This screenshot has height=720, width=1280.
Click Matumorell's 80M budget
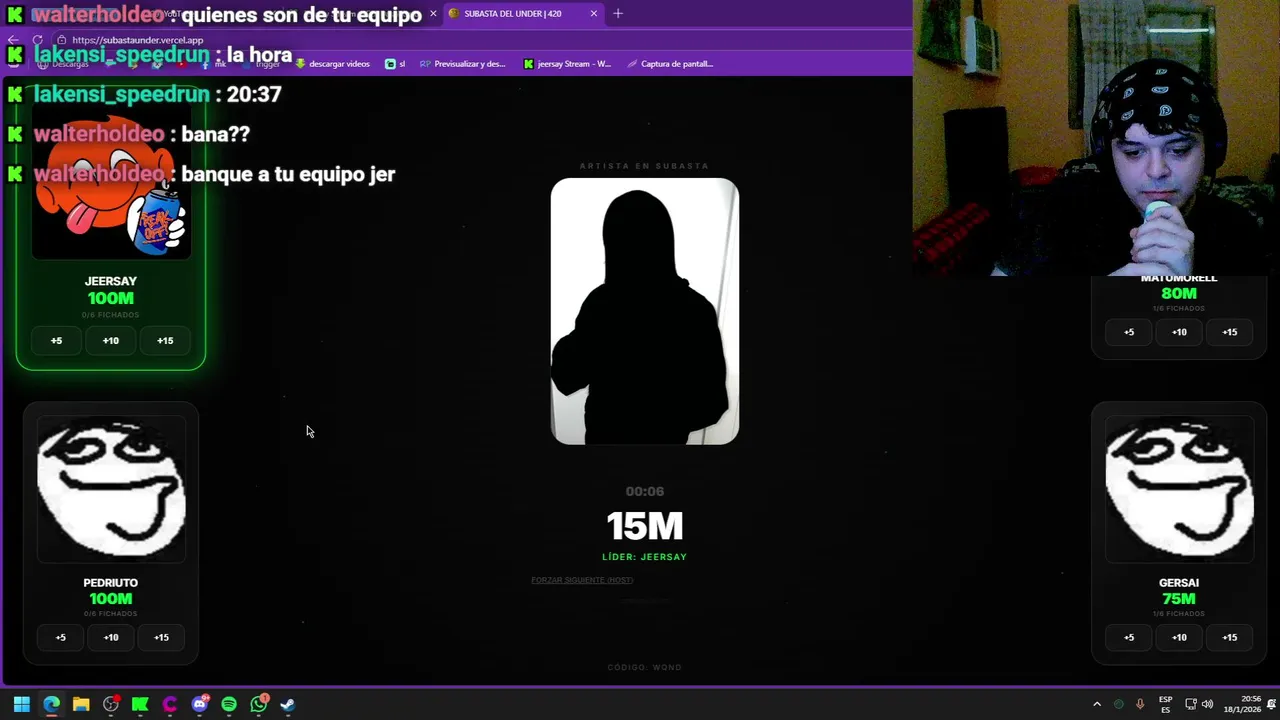pos(1179,294)
